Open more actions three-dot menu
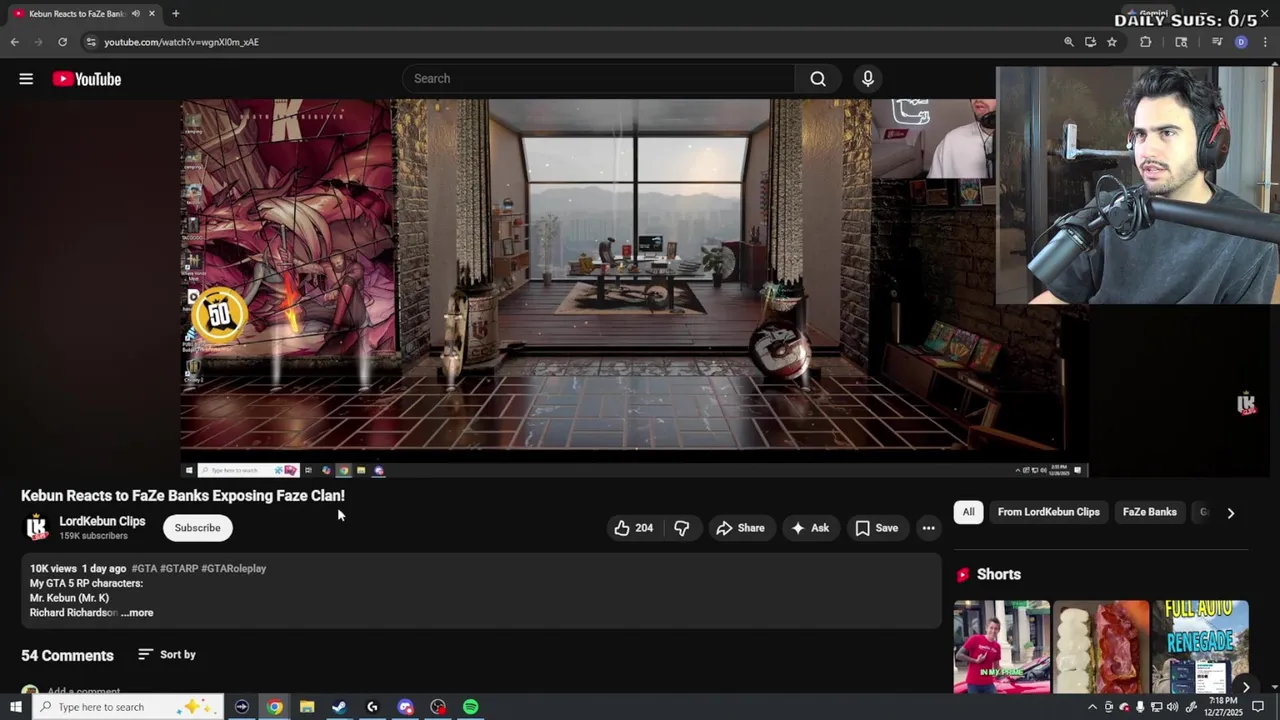 tap(928, 528)
